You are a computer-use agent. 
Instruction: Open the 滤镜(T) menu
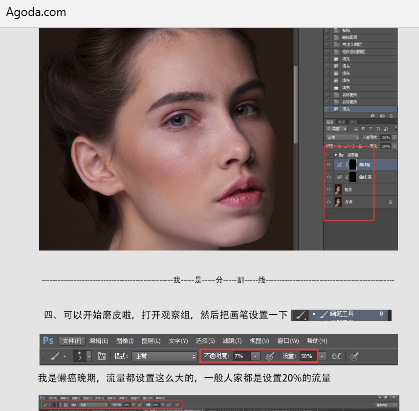pyautogui.click(x=232, y=341)
